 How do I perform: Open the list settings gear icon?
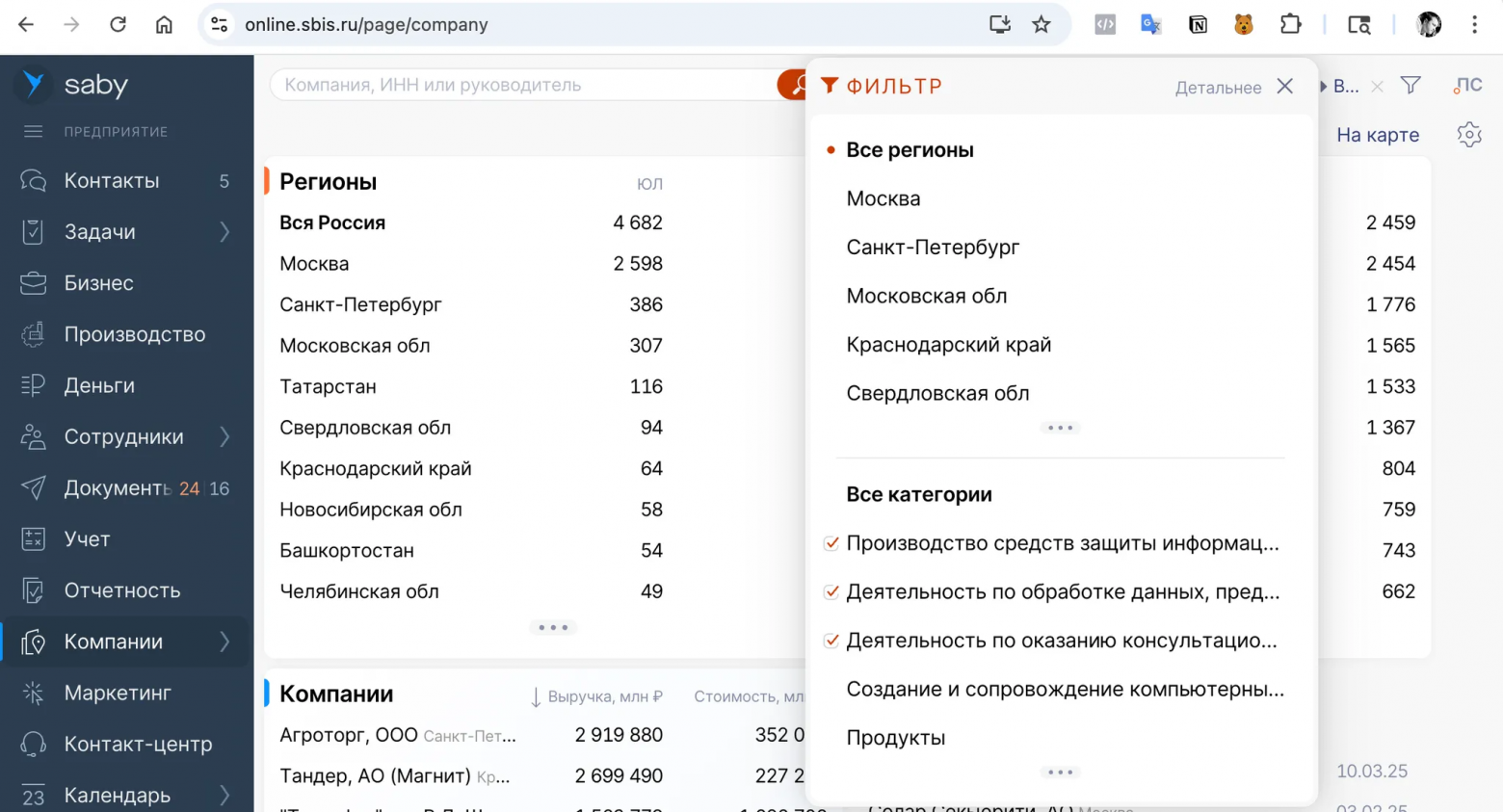(1468, 134)
